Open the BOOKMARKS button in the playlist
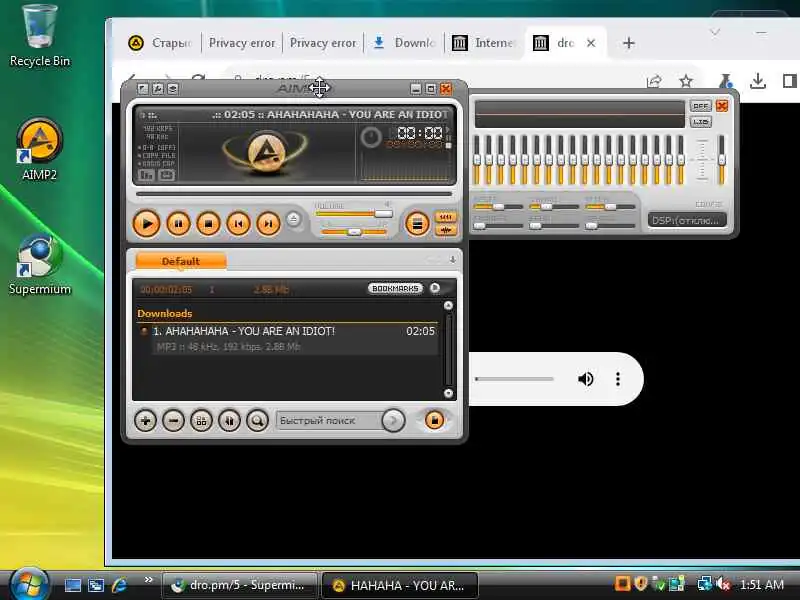The image size is (800, 600). coord(395,288)
